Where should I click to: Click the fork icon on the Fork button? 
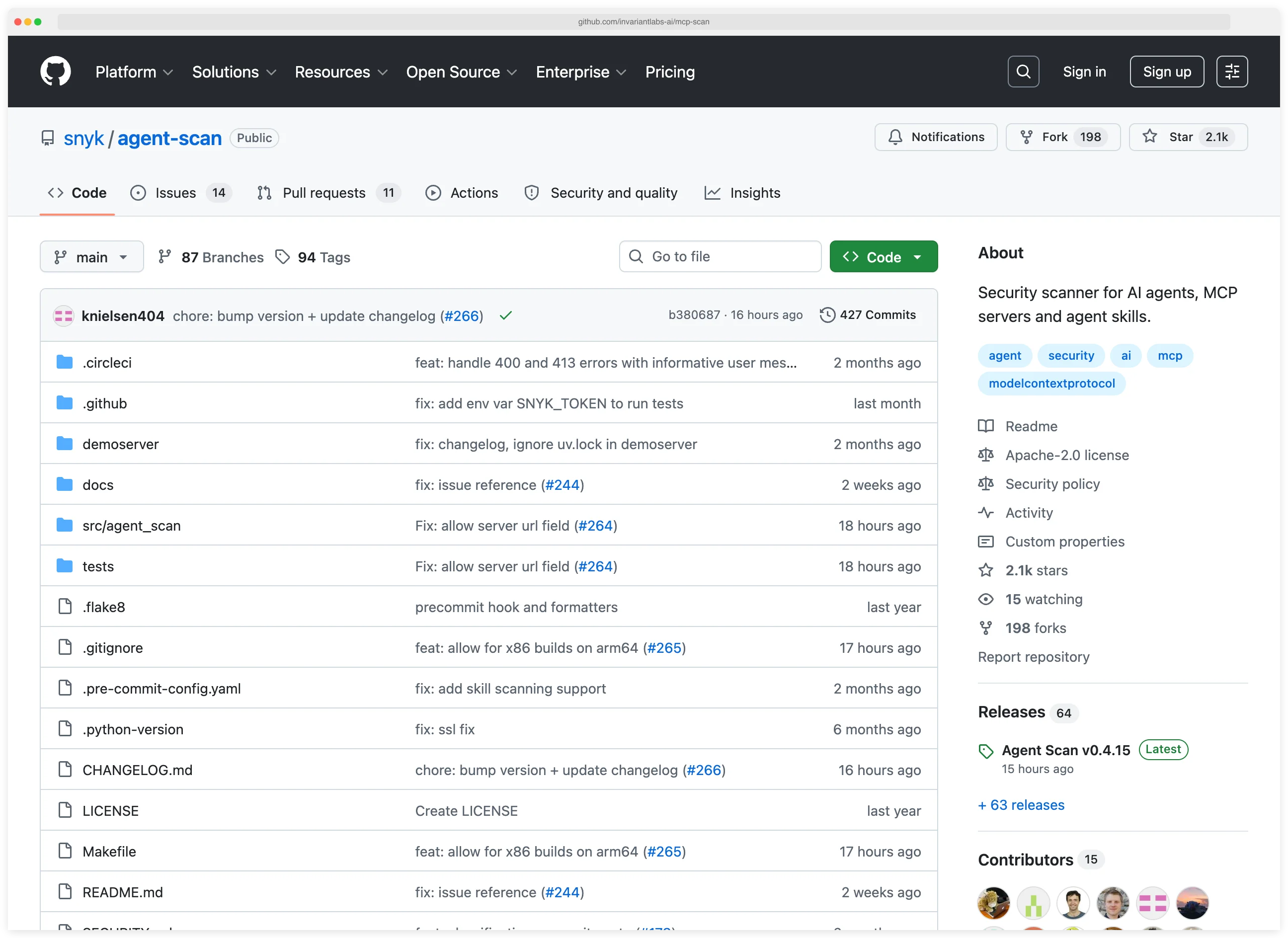pos(1027,137)
